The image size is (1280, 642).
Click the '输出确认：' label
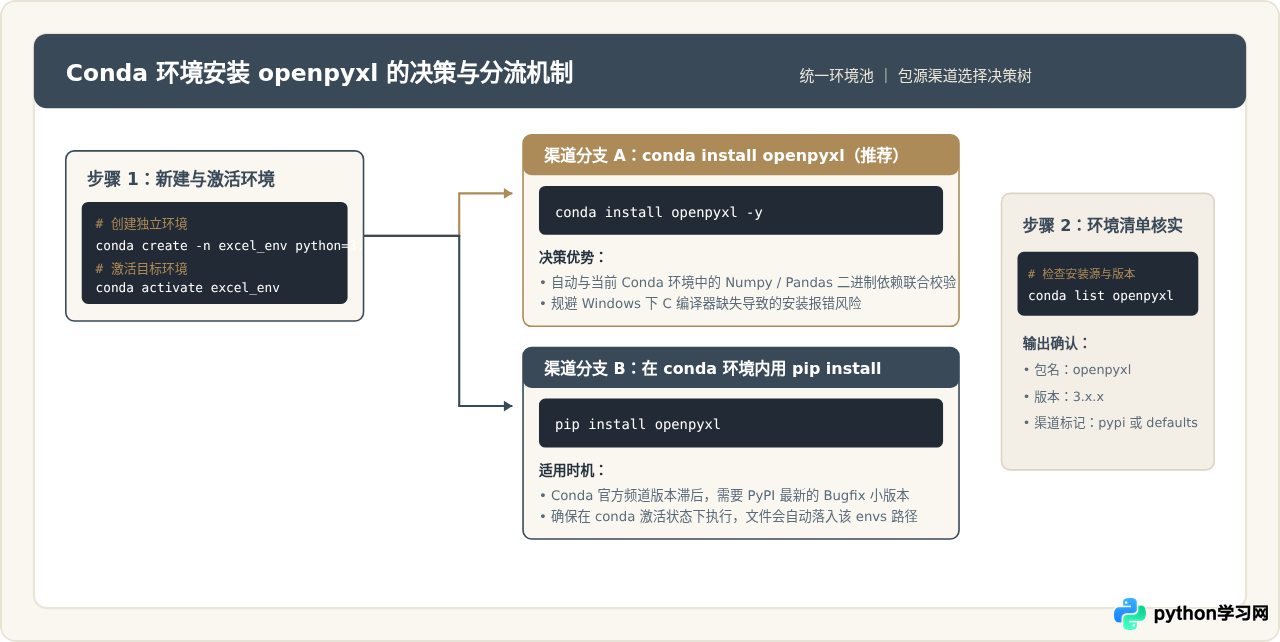coord(1056,343)
